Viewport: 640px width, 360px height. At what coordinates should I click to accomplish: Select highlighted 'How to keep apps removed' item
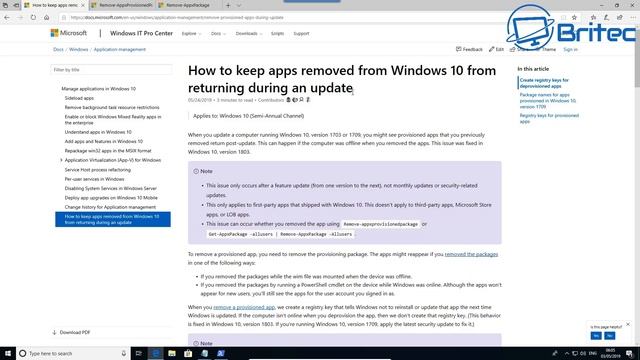pos(113,219)
